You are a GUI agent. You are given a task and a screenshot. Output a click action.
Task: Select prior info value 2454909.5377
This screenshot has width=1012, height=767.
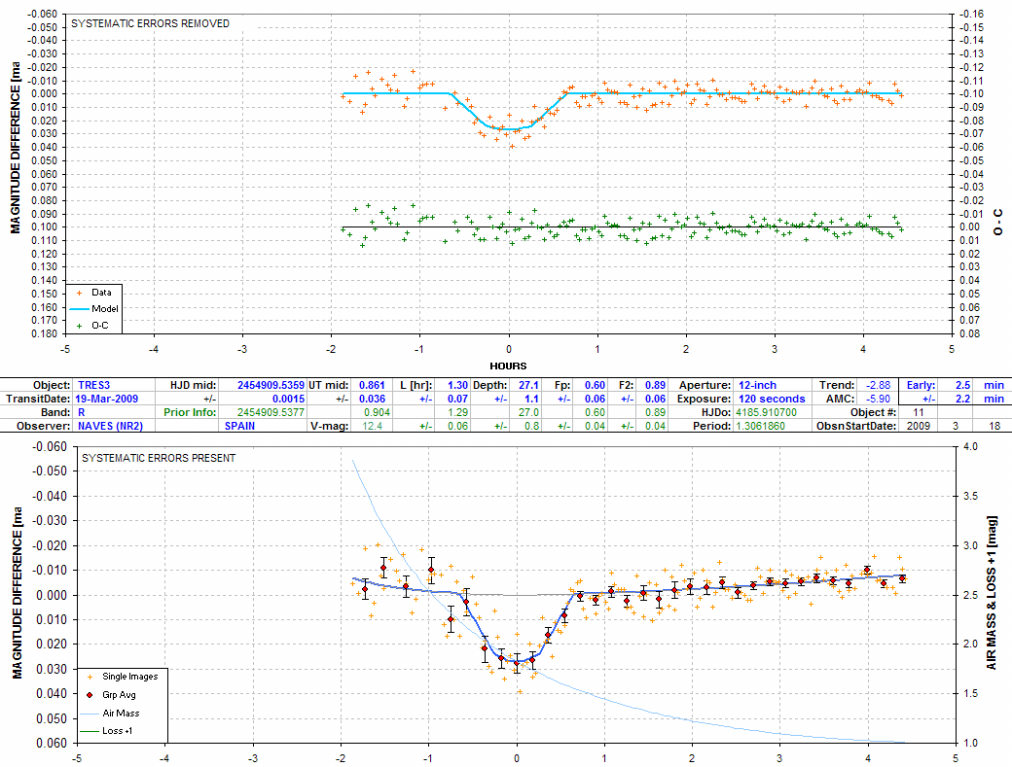[270, 413]
